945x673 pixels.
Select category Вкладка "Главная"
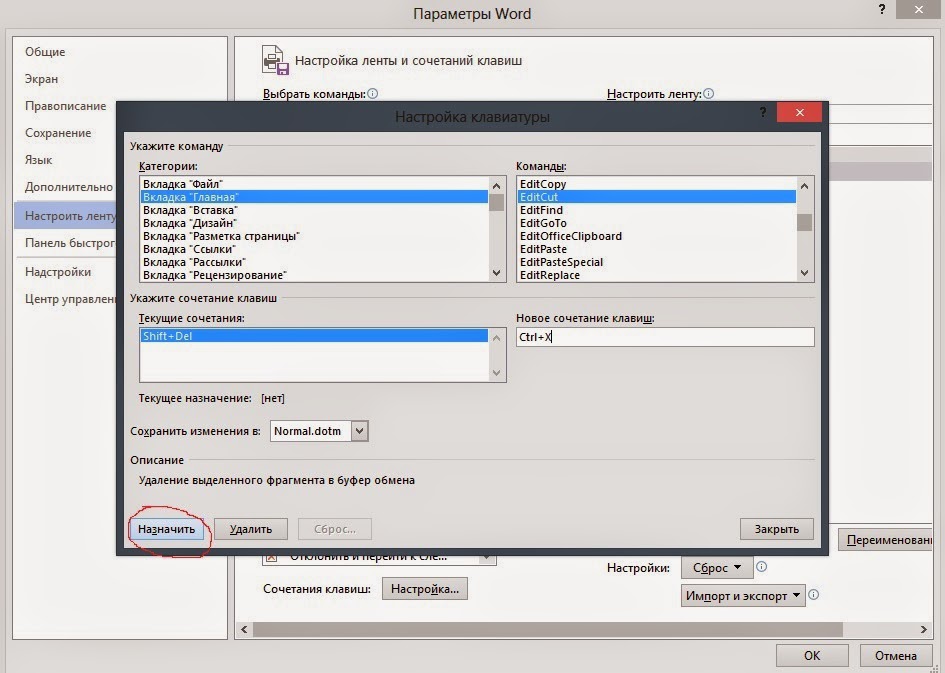tap(314, 197)
